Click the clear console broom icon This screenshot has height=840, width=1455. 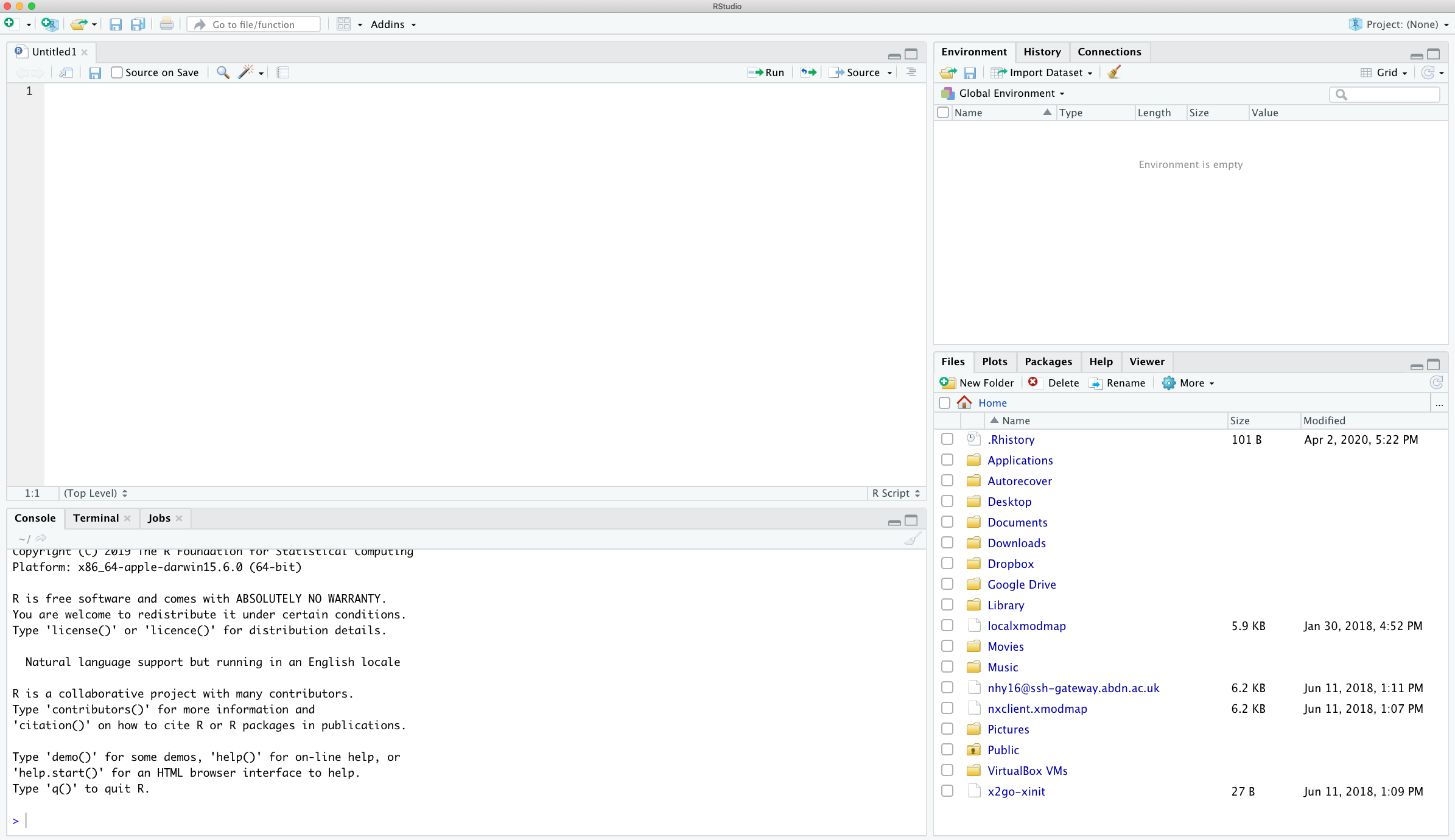point(912,539)
